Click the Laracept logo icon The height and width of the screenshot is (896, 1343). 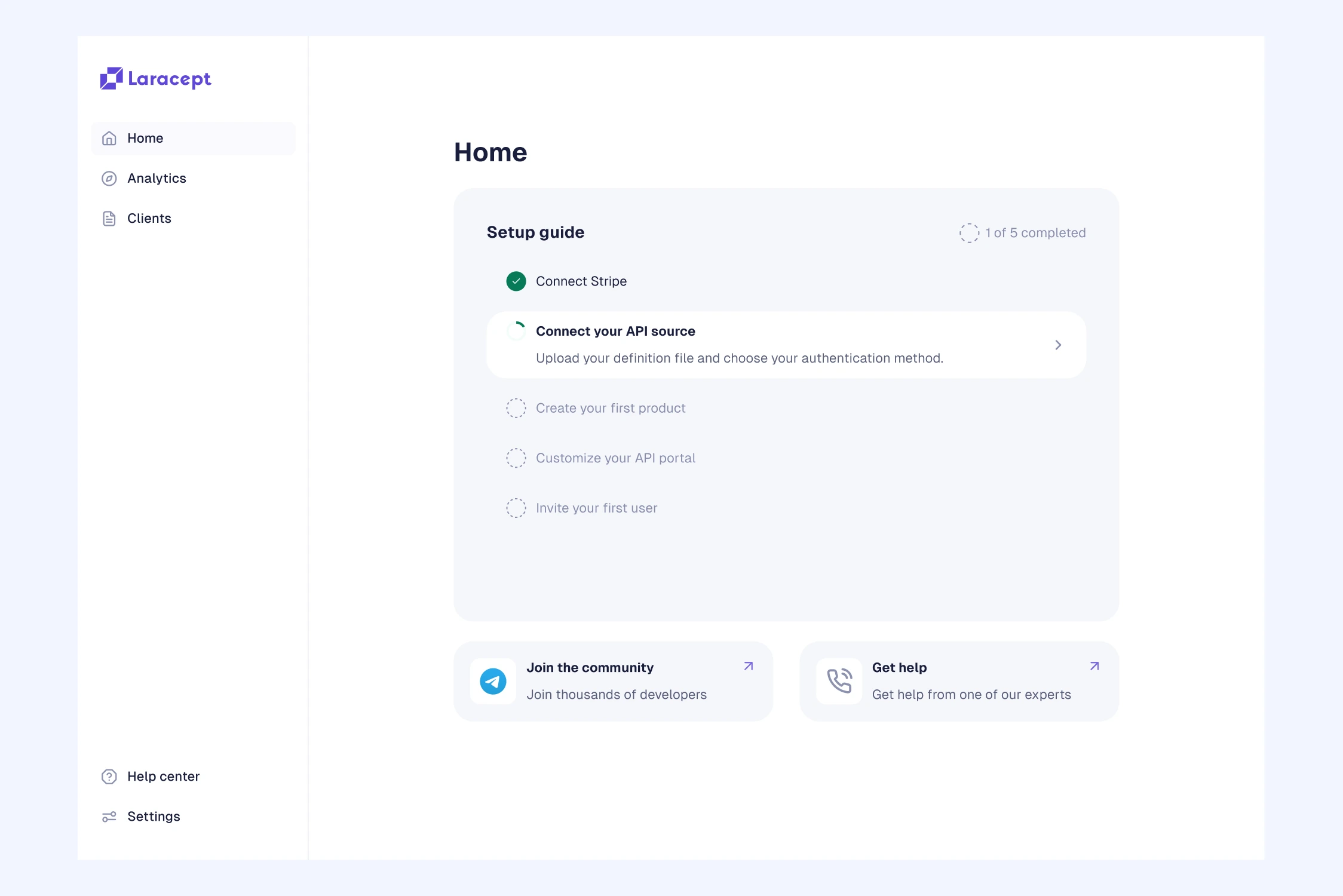tap(111, 78)
